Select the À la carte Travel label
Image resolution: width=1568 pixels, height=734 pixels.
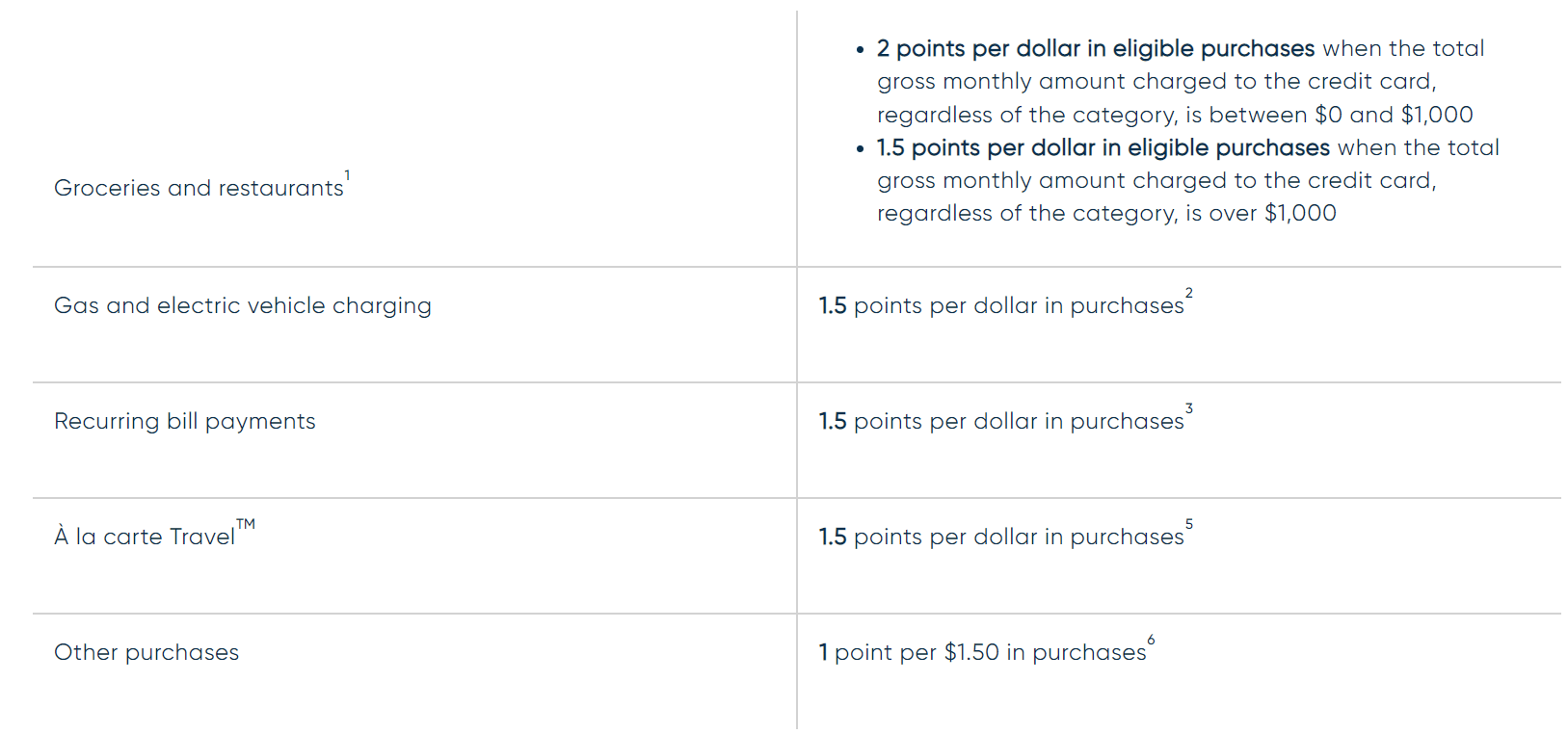145,537
